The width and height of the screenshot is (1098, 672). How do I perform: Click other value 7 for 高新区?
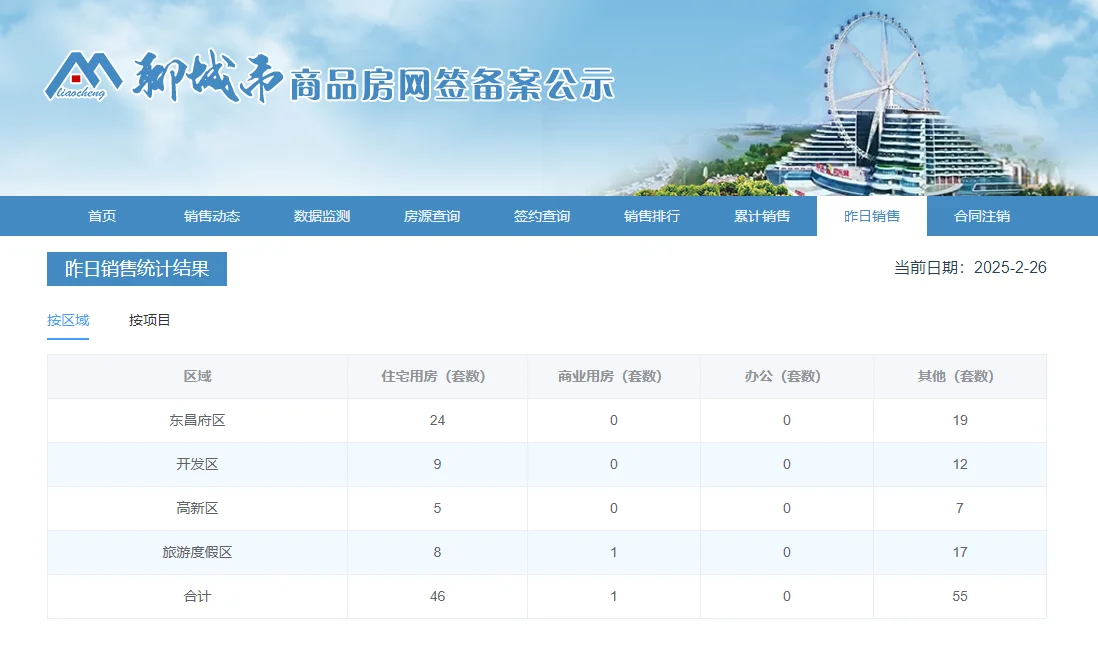[960, 509]
